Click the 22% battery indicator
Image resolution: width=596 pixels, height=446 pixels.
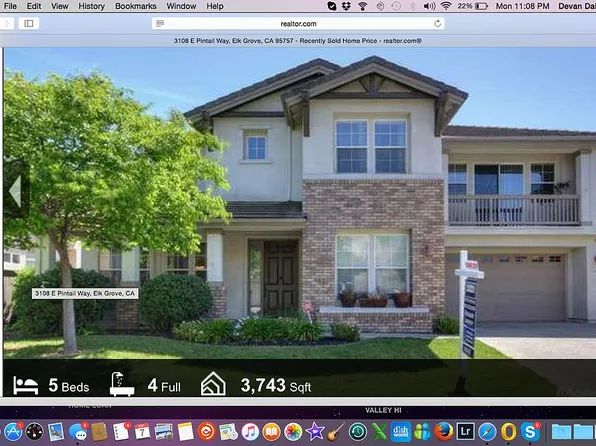click(473, 6)
